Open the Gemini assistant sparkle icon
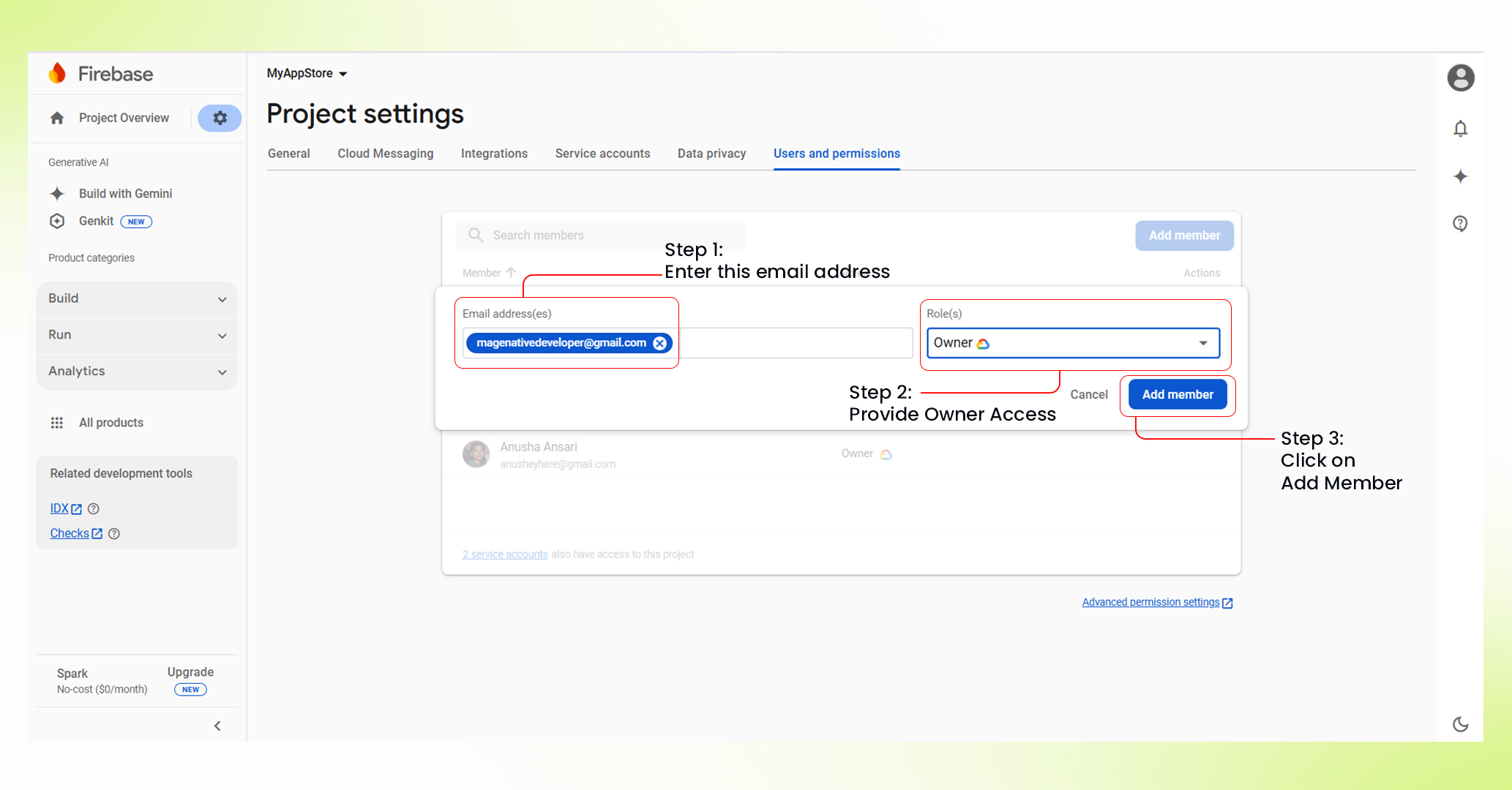The height and width of the screenshot is (790, 1512). coord(1460,176)
